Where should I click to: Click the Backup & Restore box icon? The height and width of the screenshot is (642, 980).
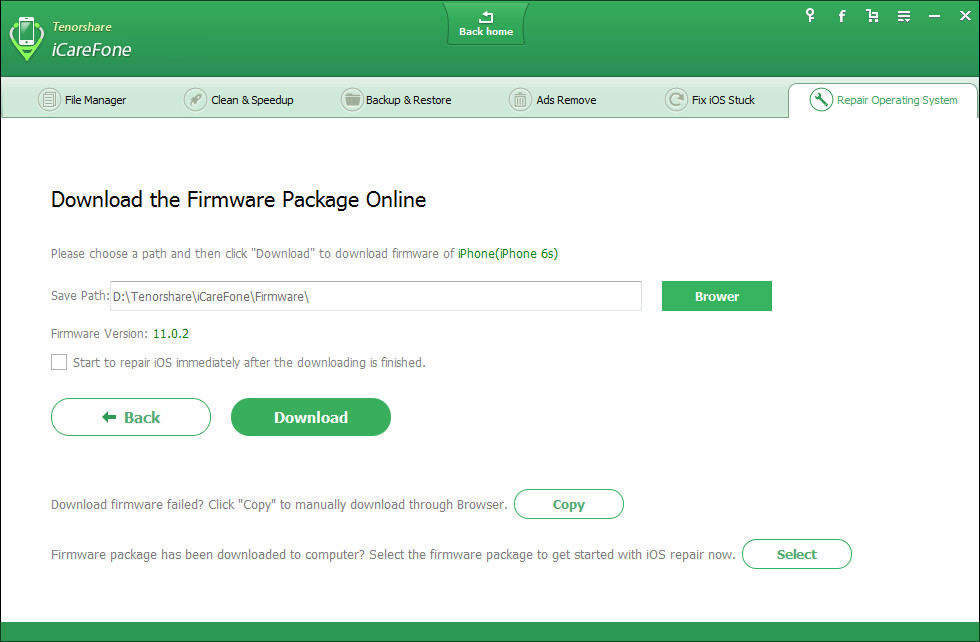pos(352,99)
